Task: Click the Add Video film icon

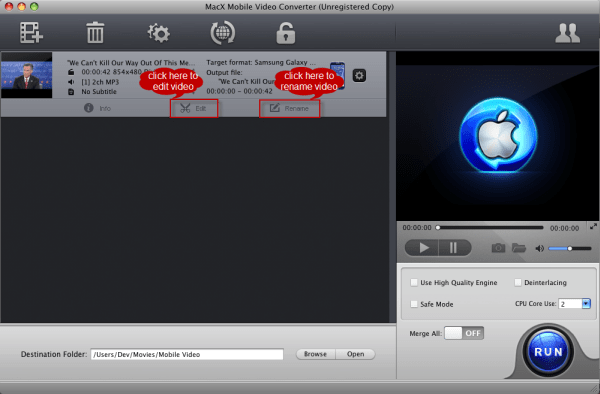Action: tap(31, 33)
